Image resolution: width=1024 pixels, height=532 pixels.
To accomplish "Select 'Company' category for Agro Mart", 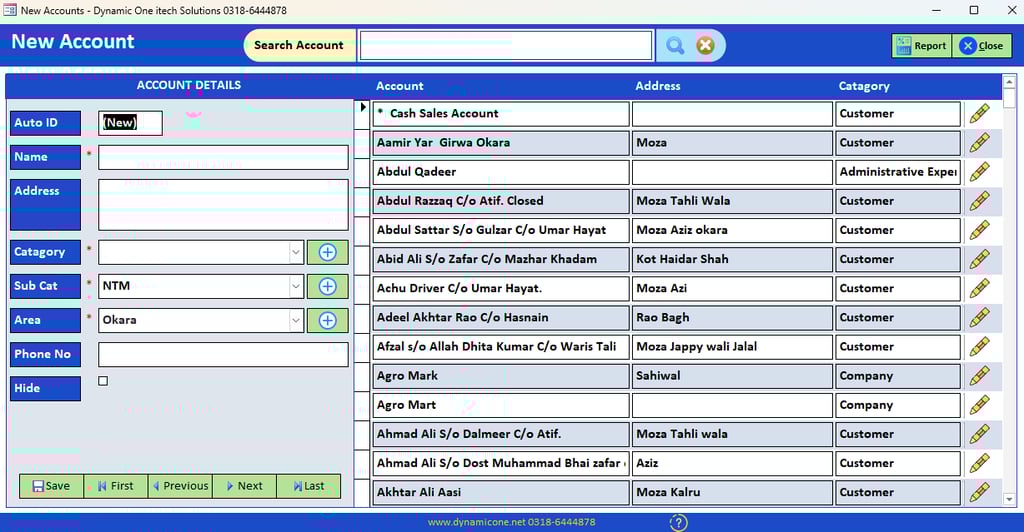I will click(x=898, y=405).
